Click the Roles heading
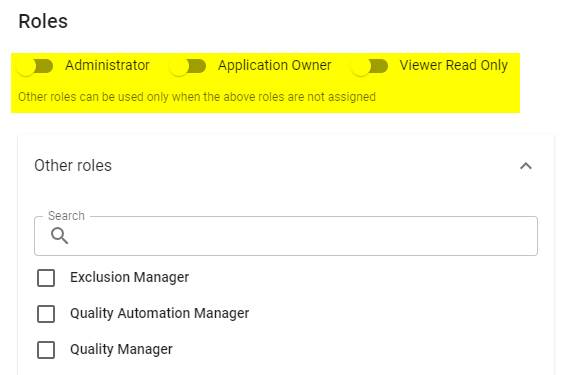 43,21
